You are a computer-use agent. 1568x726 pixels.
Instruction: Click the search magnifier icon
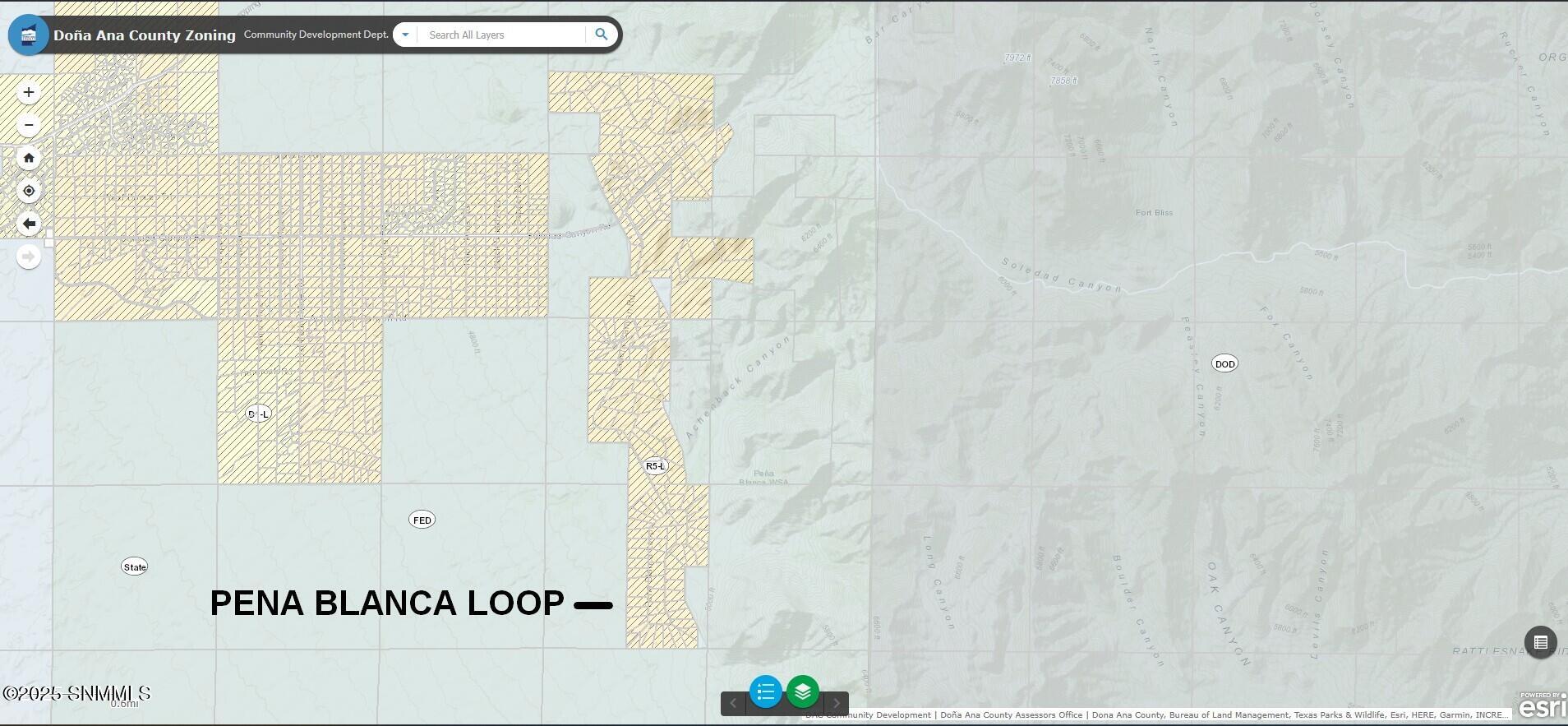point(602,35)
